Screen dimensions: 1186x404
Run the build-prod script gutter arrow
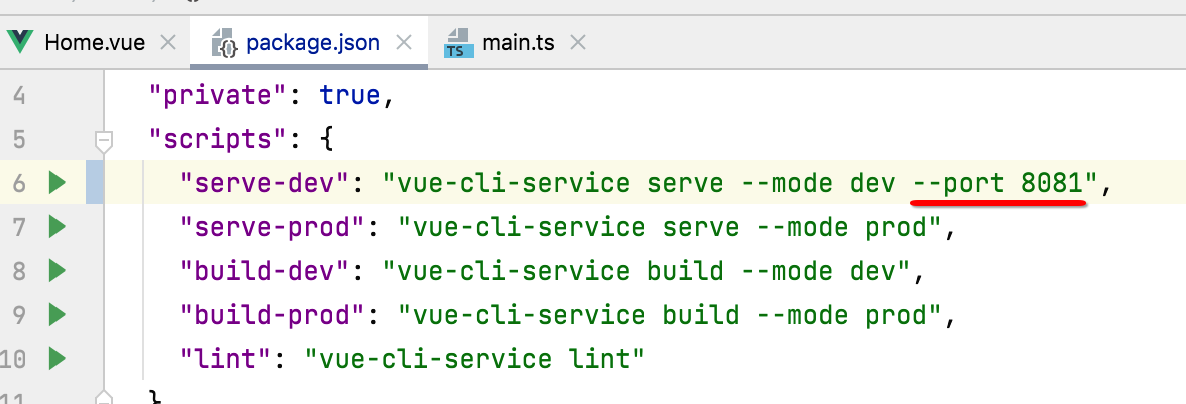(57, 314)
